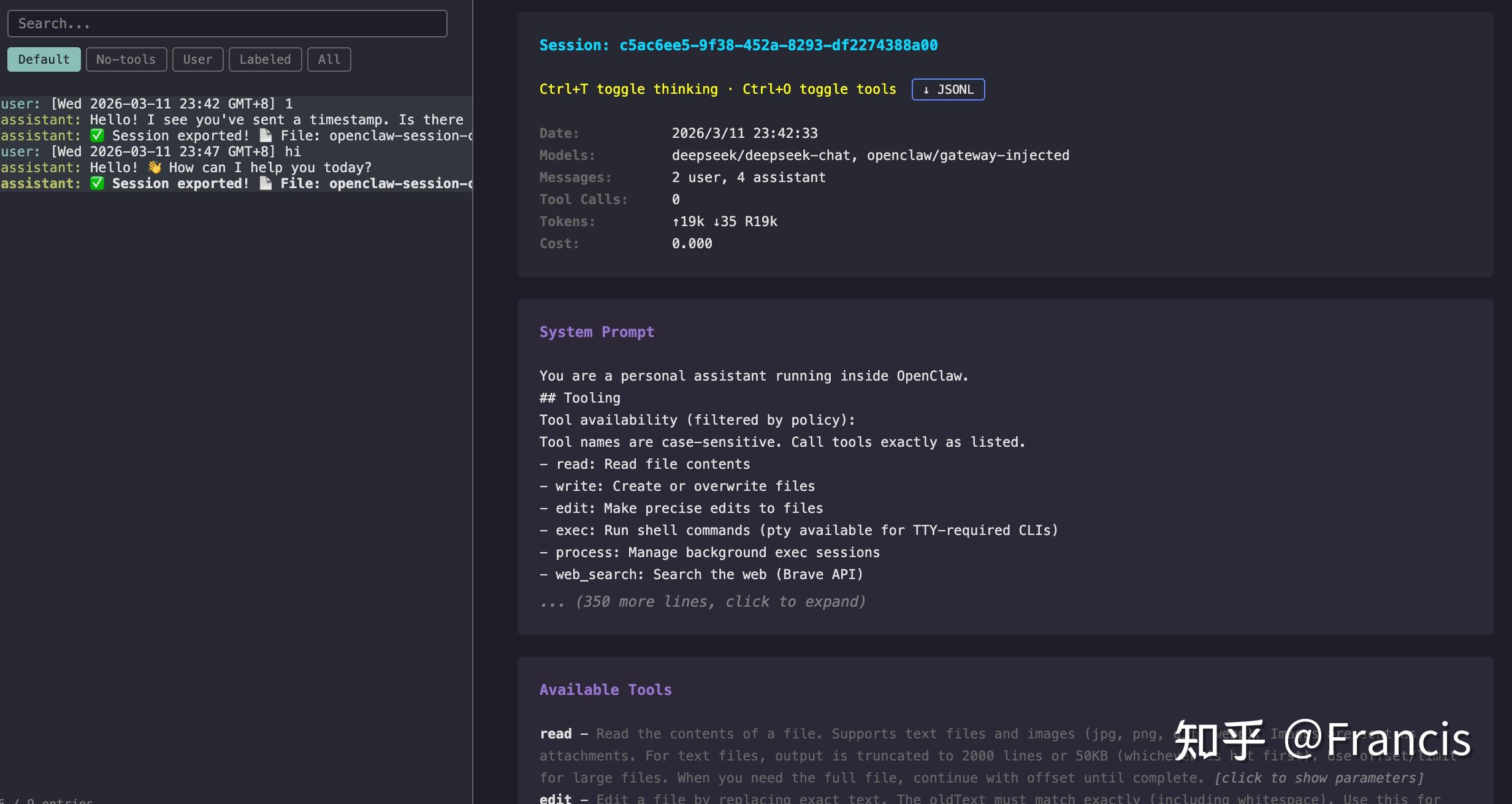Image resolution: width=1512 pixels, height=804 pixels.
Task: Show parameters for the read tool
Action: (x=1318, y=778)
